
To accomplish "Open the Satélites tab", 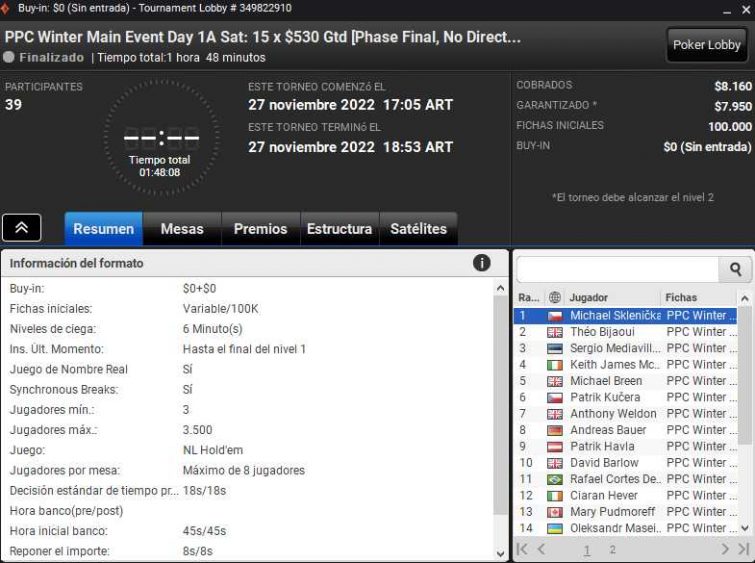I will coord(418,229).
